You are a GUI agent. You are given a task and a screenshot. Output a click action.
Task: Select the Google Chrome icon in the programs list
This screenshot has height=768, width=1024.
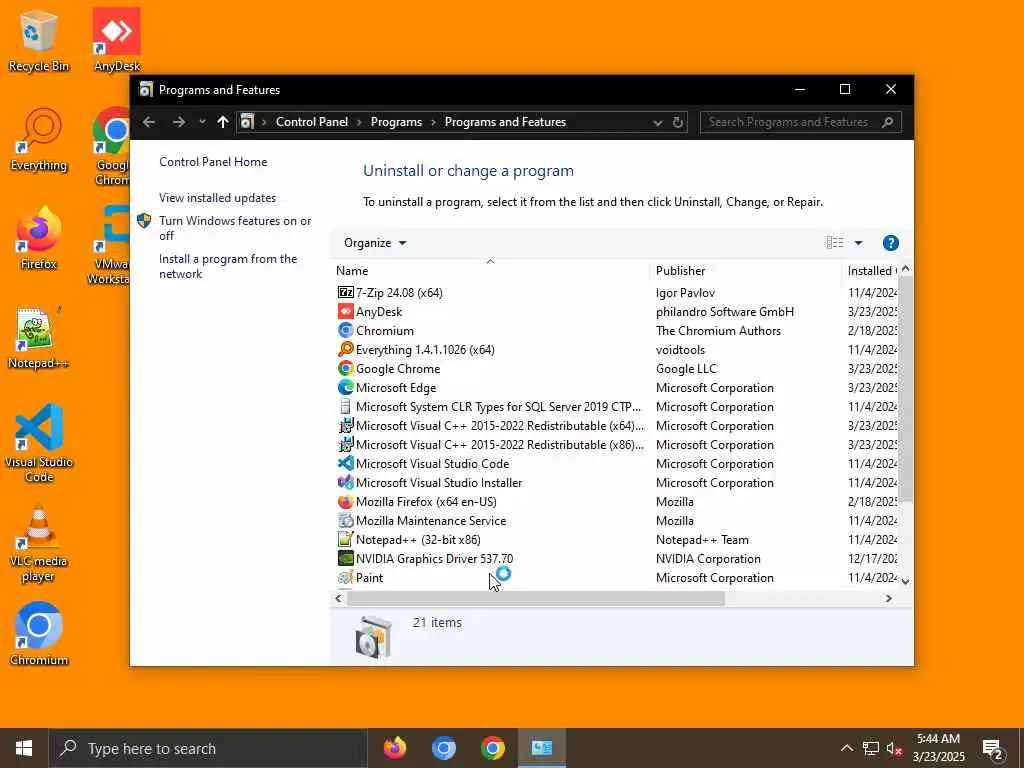click(345, 368)
